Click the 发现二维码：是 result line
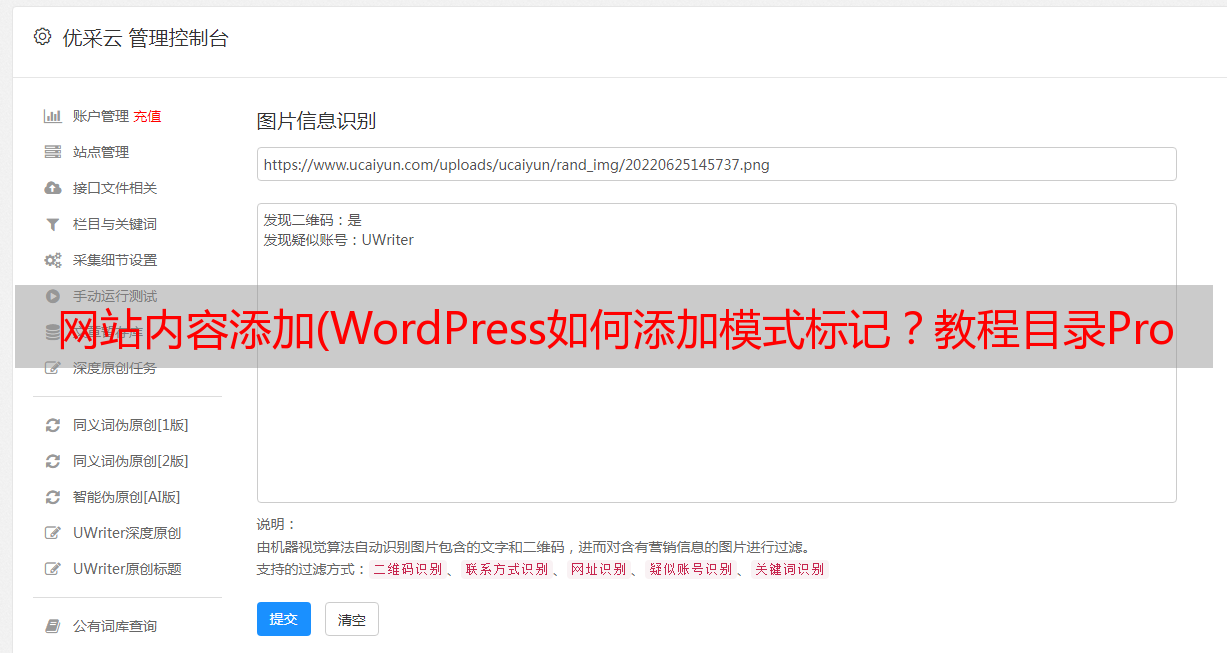Viewport: 1227px width, 653px height. click(313, 220)
